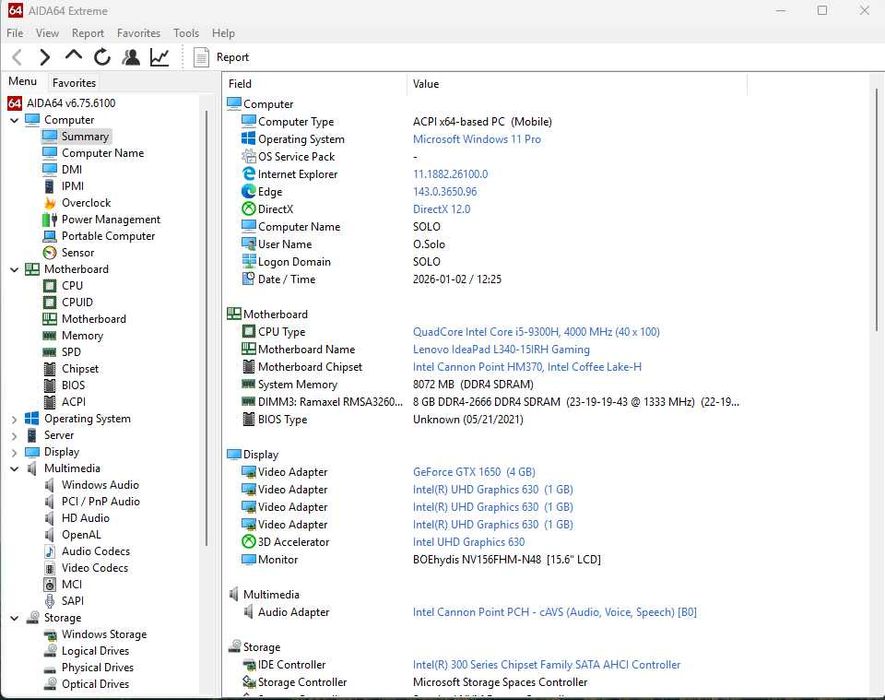
Task: Select the ACPI icon in tree
Action: coord(50,402)
